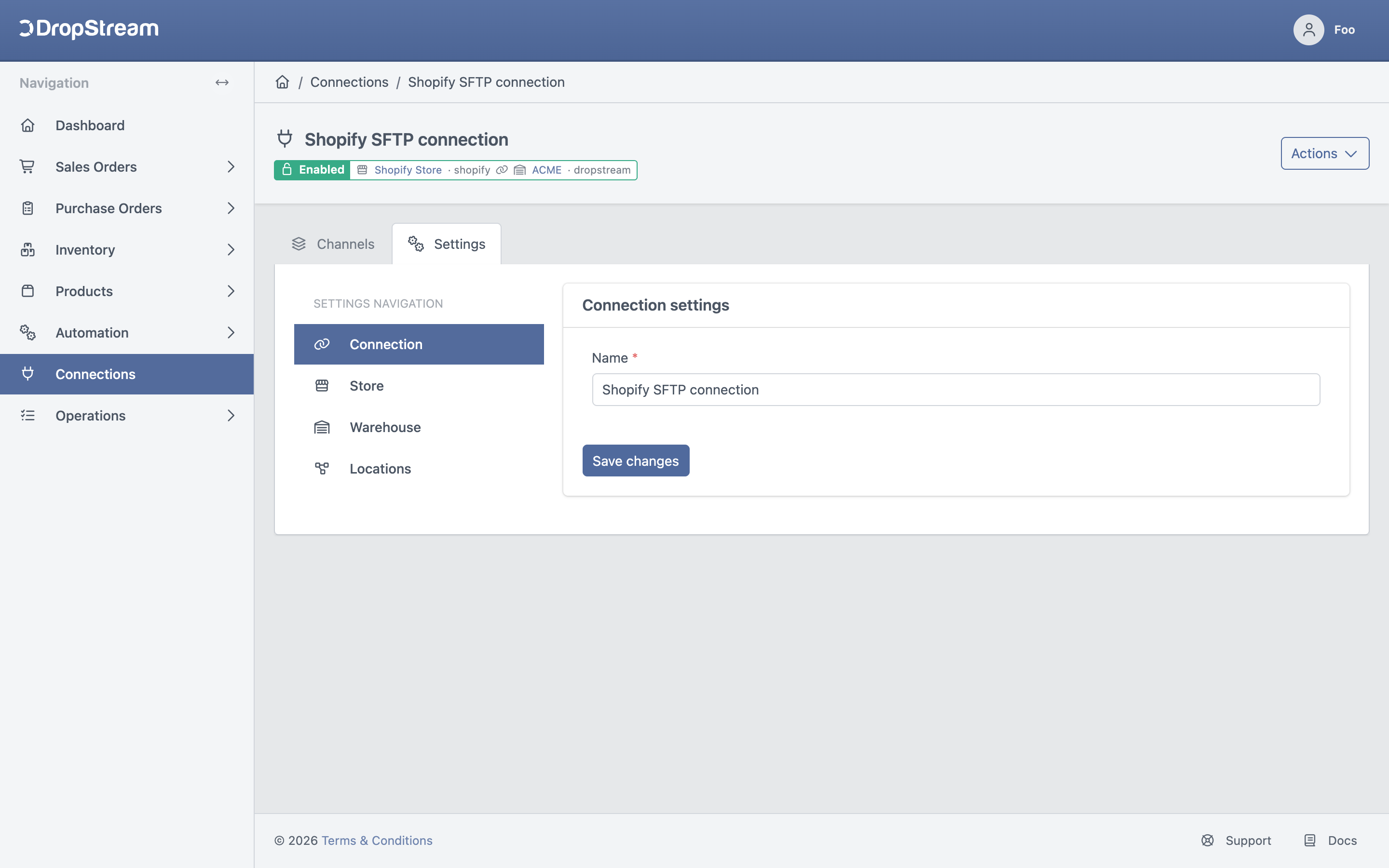Image resolution: width=1389 pixels, height=868 pixels.
Task: Collapse the navigation sidebar arrows icon
Action: click(x=222, y=82)
